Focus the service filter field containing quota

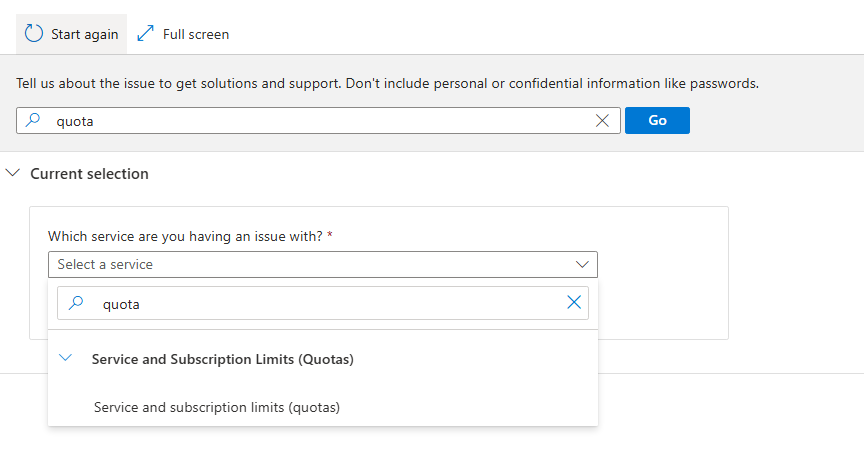tap(323, 303)
